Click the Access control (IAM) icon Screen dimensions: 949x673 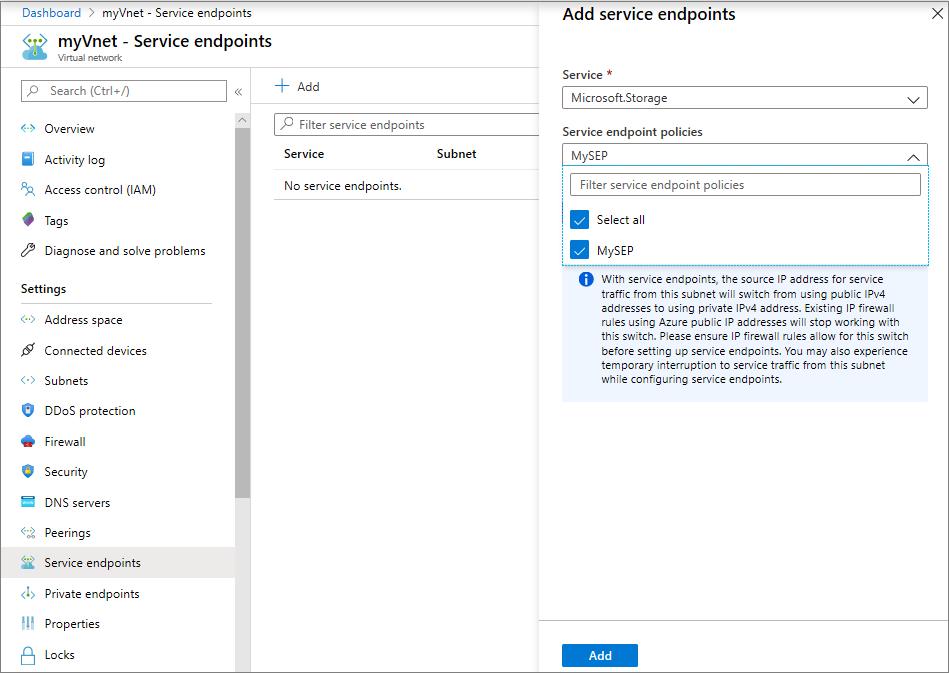[x=28, y=190]
